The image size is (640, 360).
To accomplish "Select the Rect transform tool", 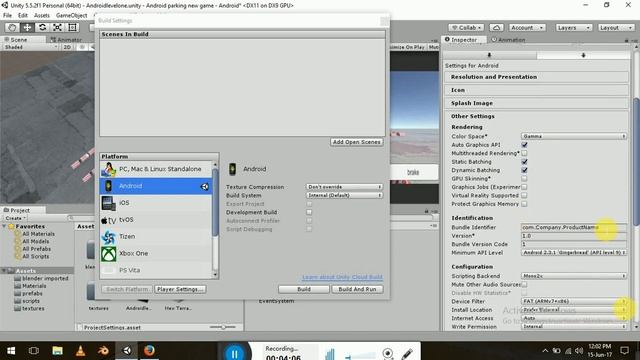I will tap(72, 27).
